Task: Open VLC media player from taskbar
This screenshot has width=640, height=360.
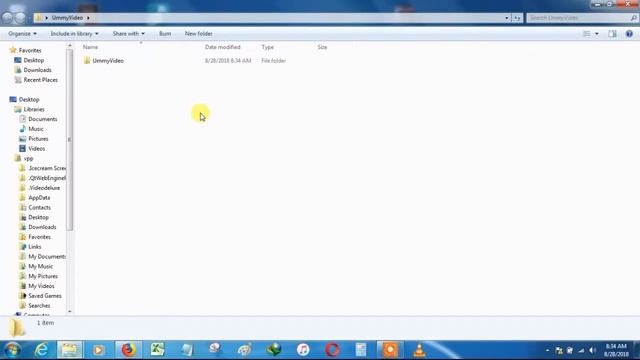Action: tap(419, 350)
